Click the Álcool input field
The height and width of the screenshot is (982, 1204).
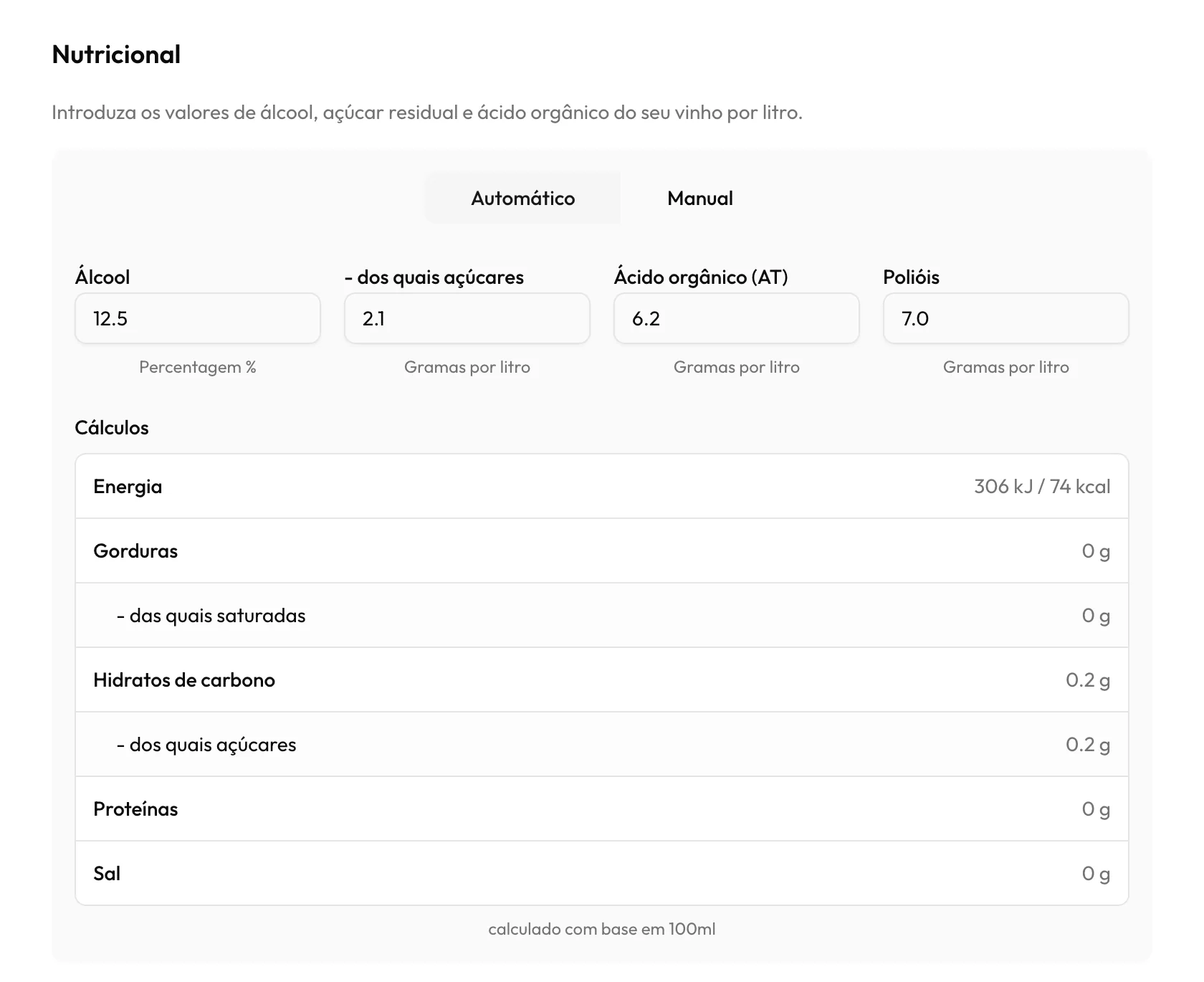click(x=198, y=318)
